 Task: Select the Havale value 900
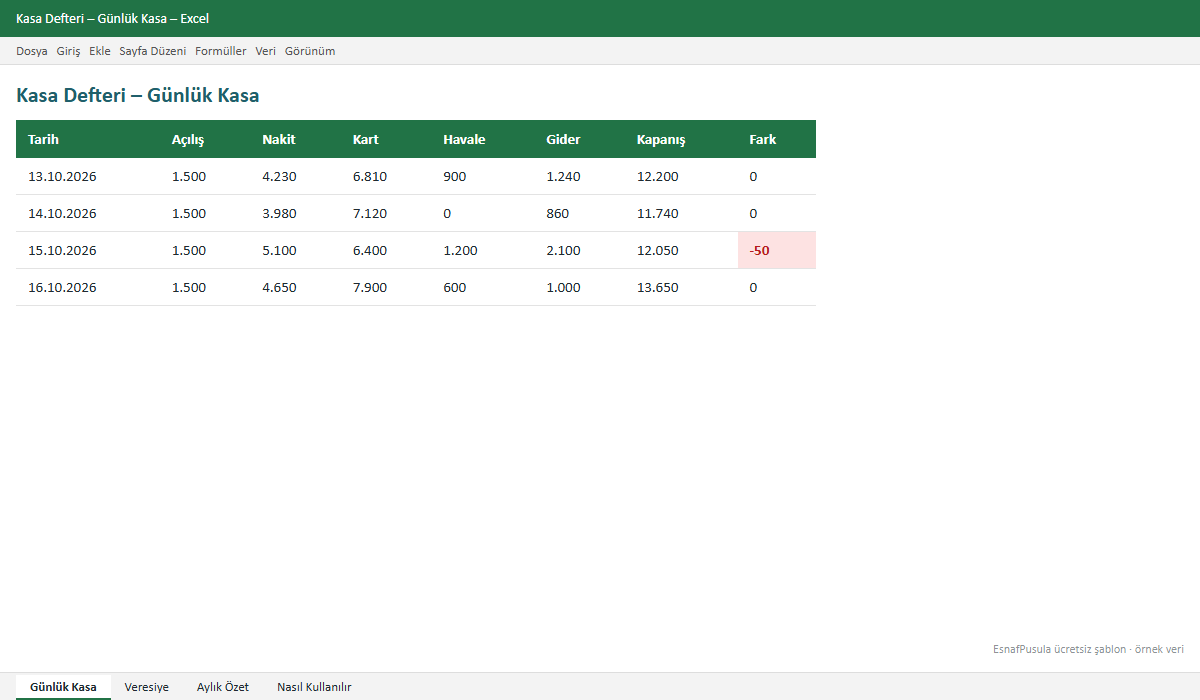483,176
